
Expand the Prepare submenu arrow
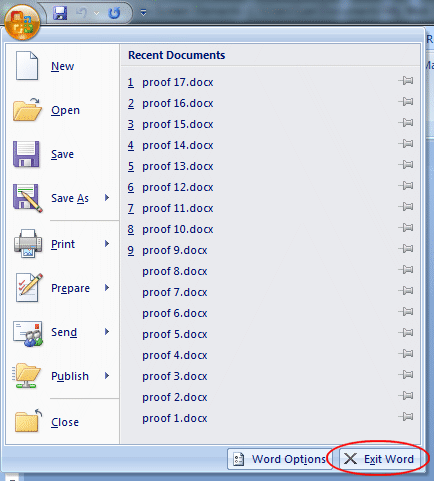(x=107, y=287)
